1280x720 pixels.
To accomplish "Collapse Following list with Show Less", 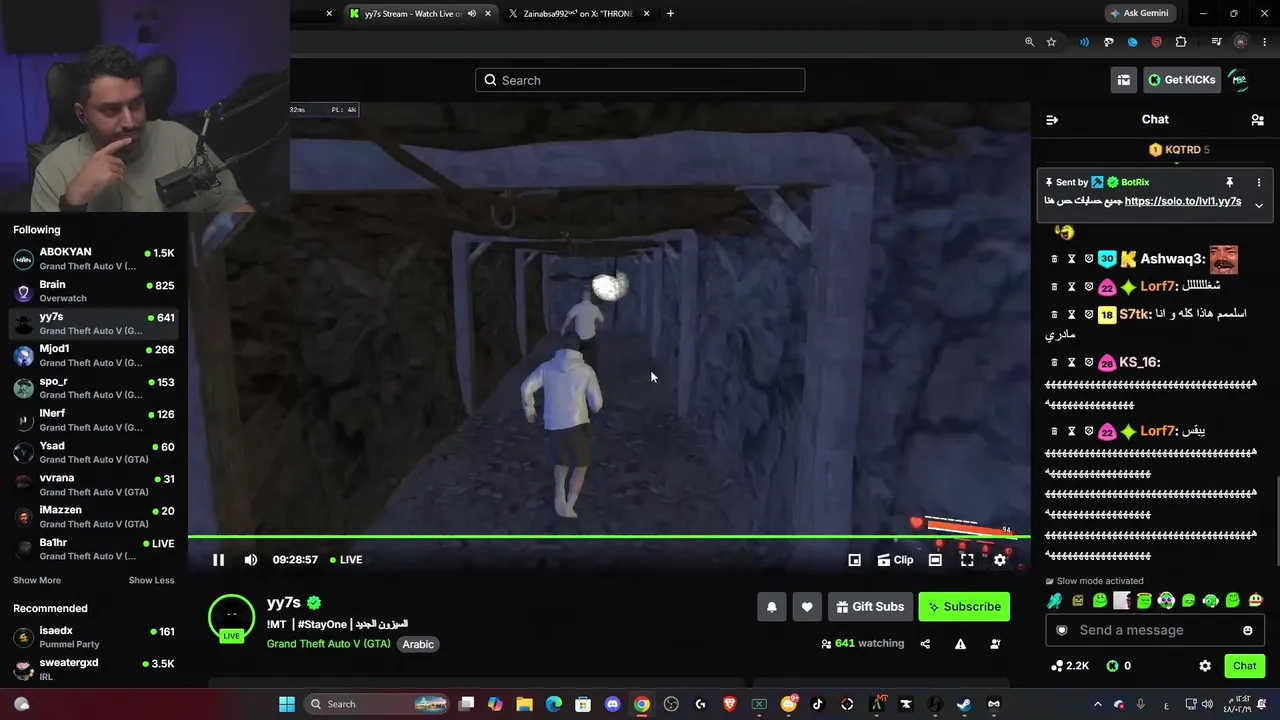I will coord(151,581).
